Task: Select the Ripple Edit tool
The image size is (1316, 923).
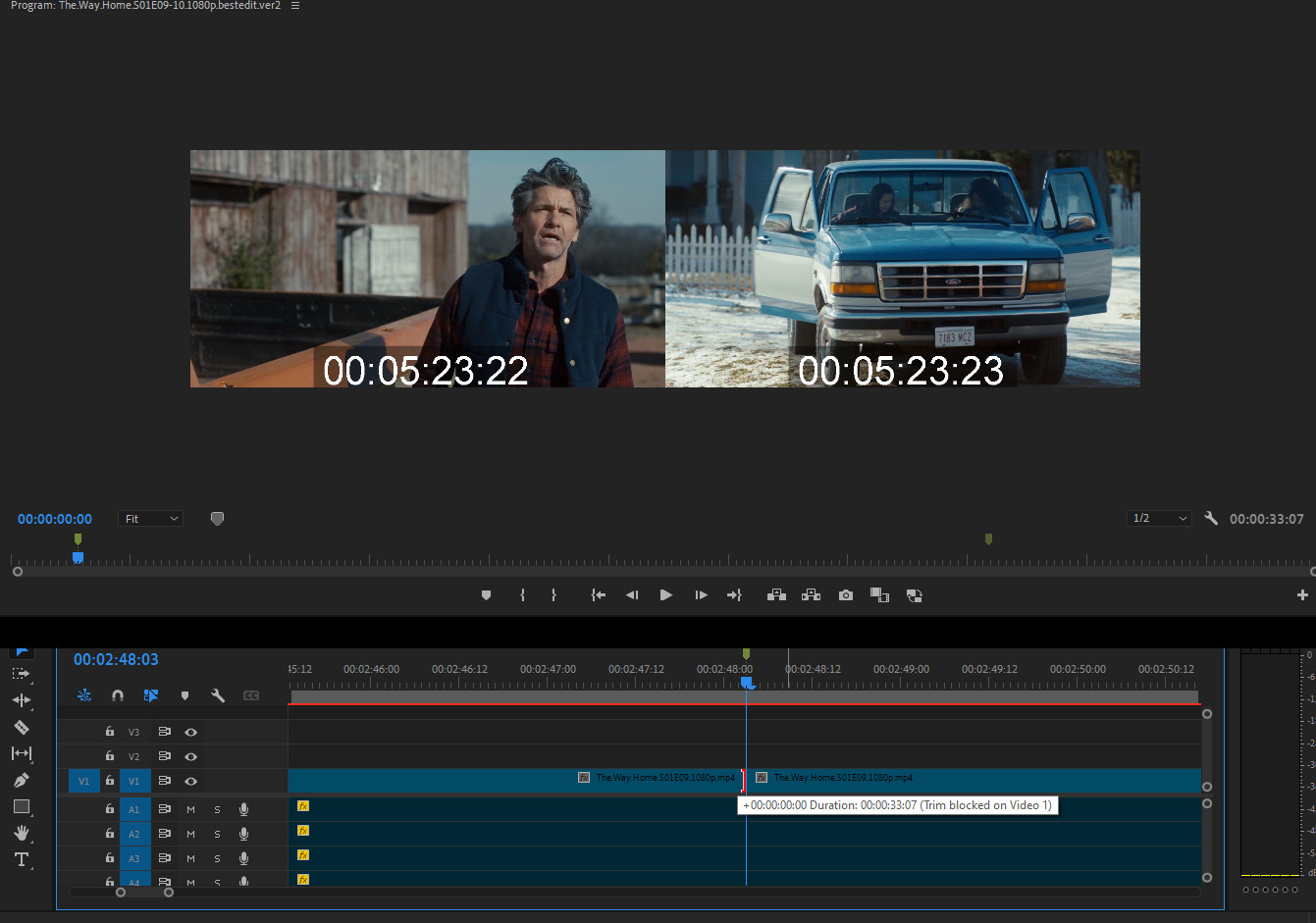Action: [x=21, y=700]
